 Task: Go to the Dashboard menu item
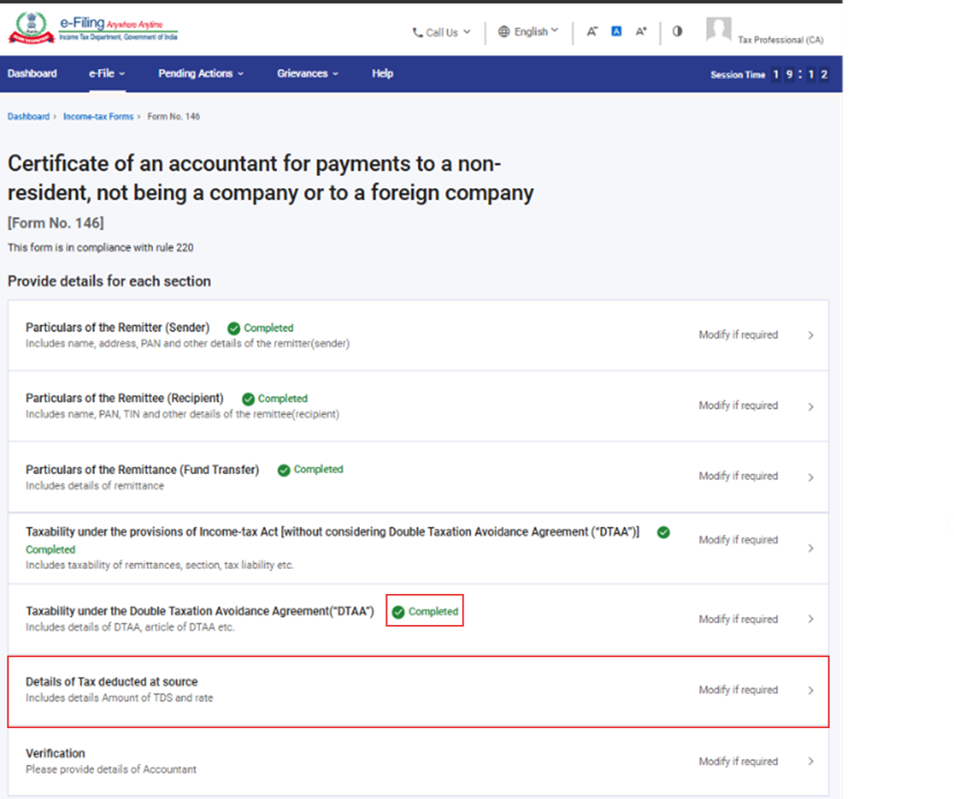pos(32,74)
